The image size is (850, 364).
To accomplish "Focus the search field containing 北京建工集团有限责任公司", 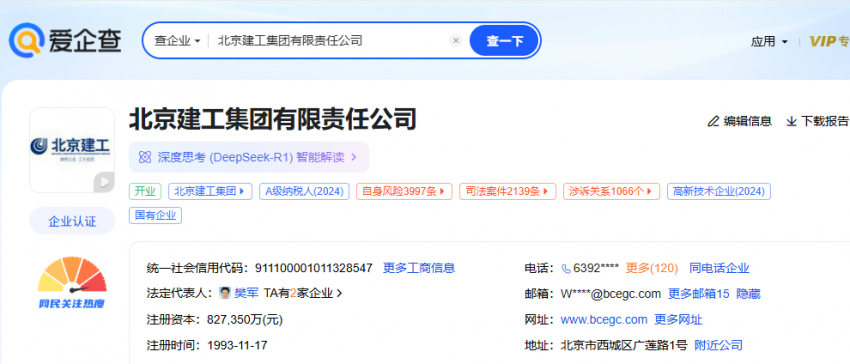I will 330,41.
